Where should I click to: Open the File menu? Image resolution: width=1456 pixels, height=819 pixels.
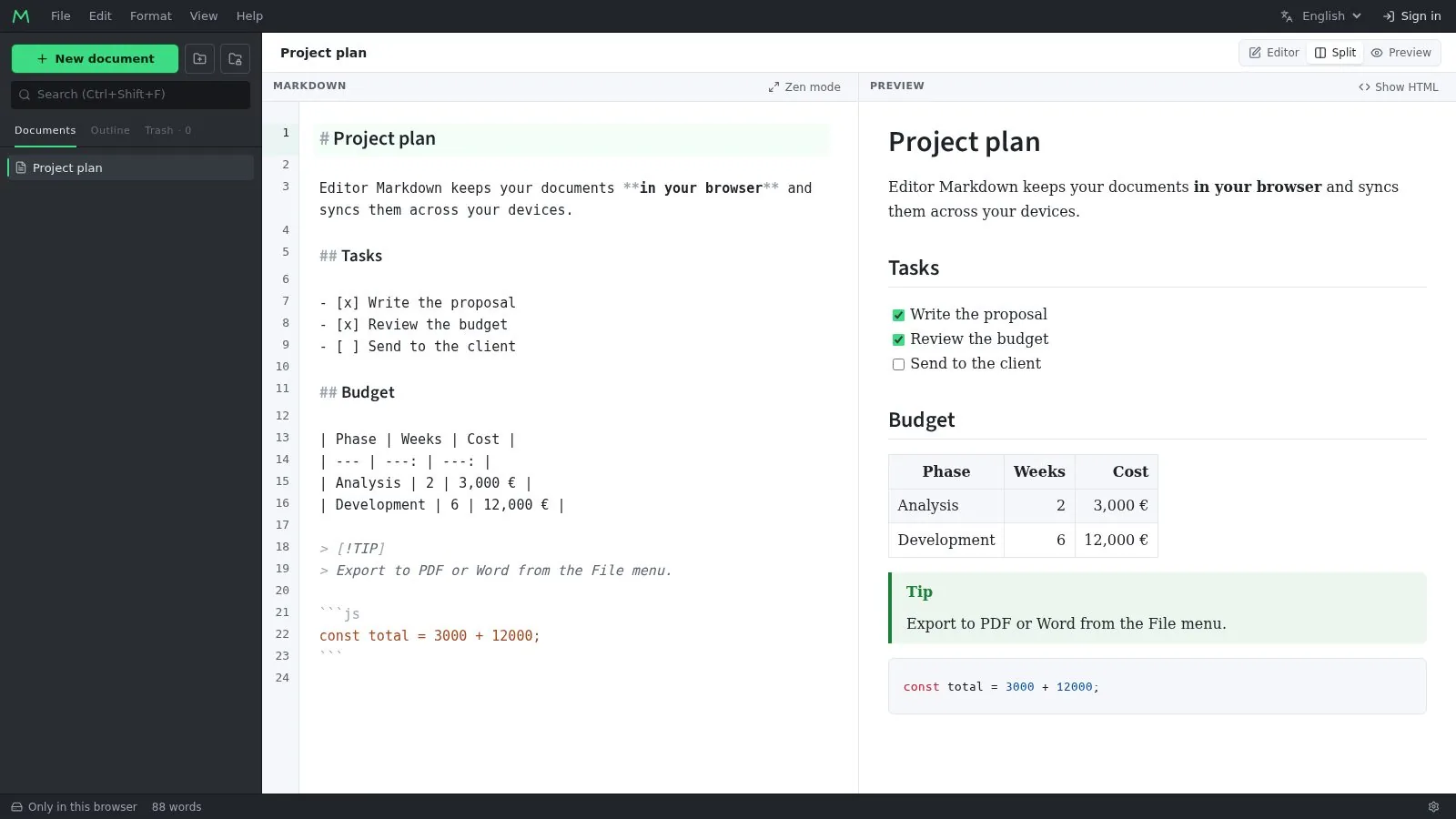point(61,16)
